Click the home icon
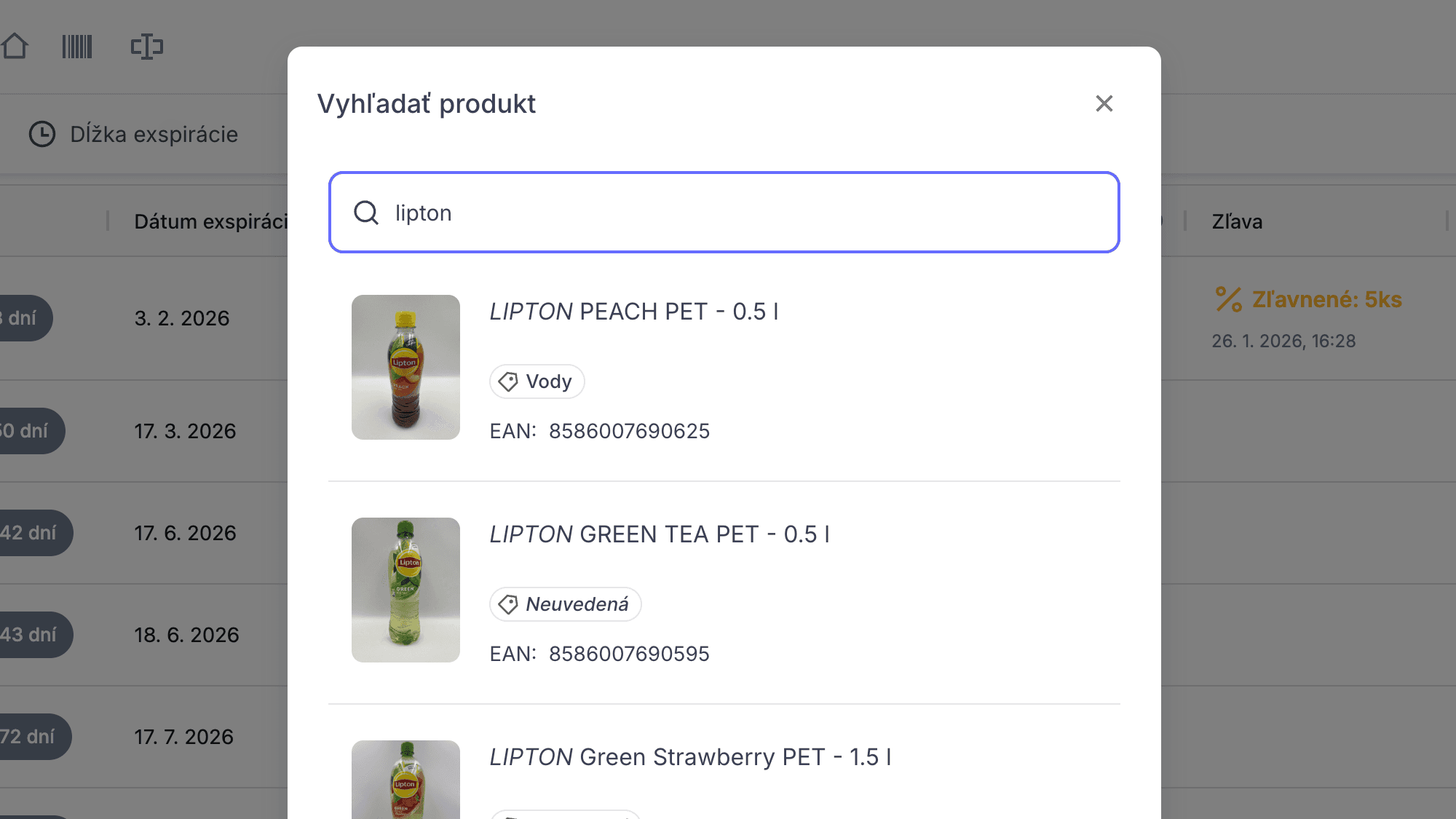This screenshot has width=1456, height=819. 15,47
